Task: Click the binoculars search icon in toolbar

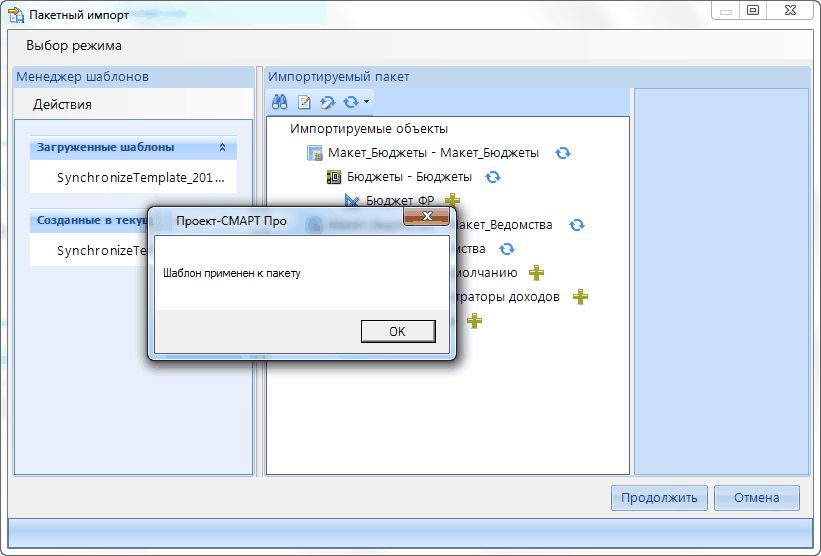Action: tap(281, 102)
